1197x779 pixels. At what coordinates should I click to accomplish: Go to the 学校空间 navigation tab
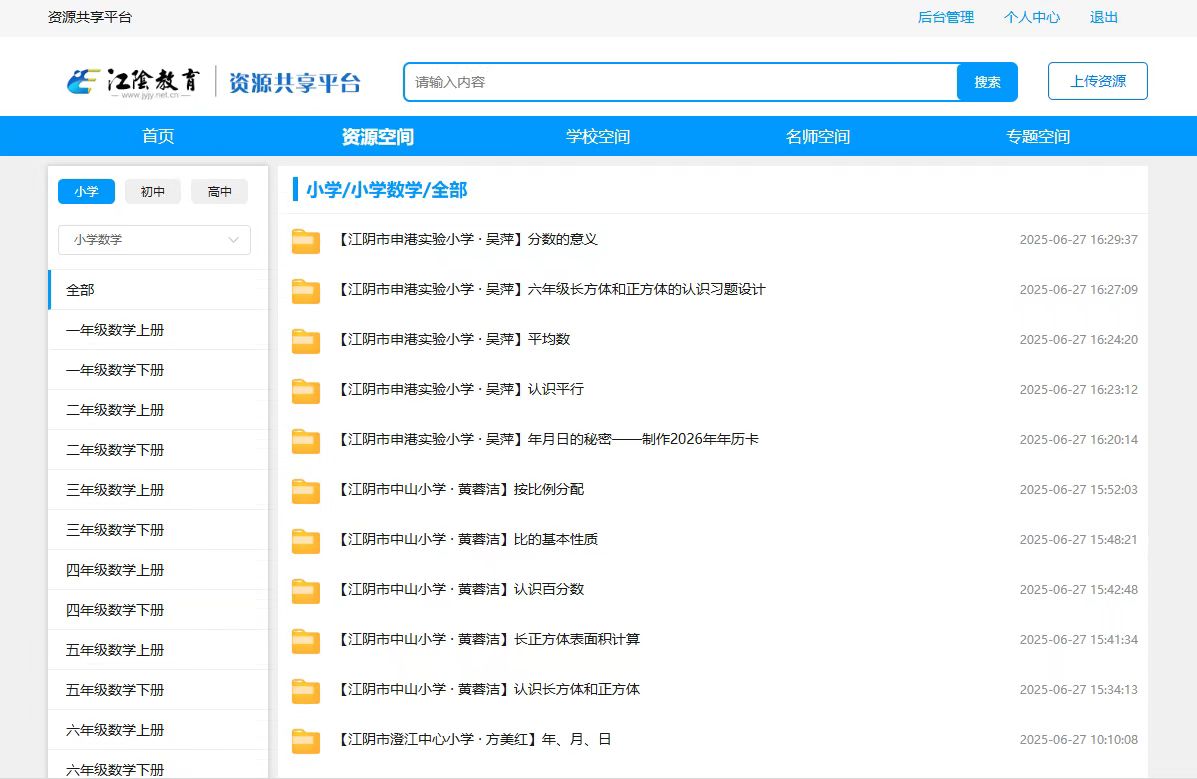coord(598,137)
